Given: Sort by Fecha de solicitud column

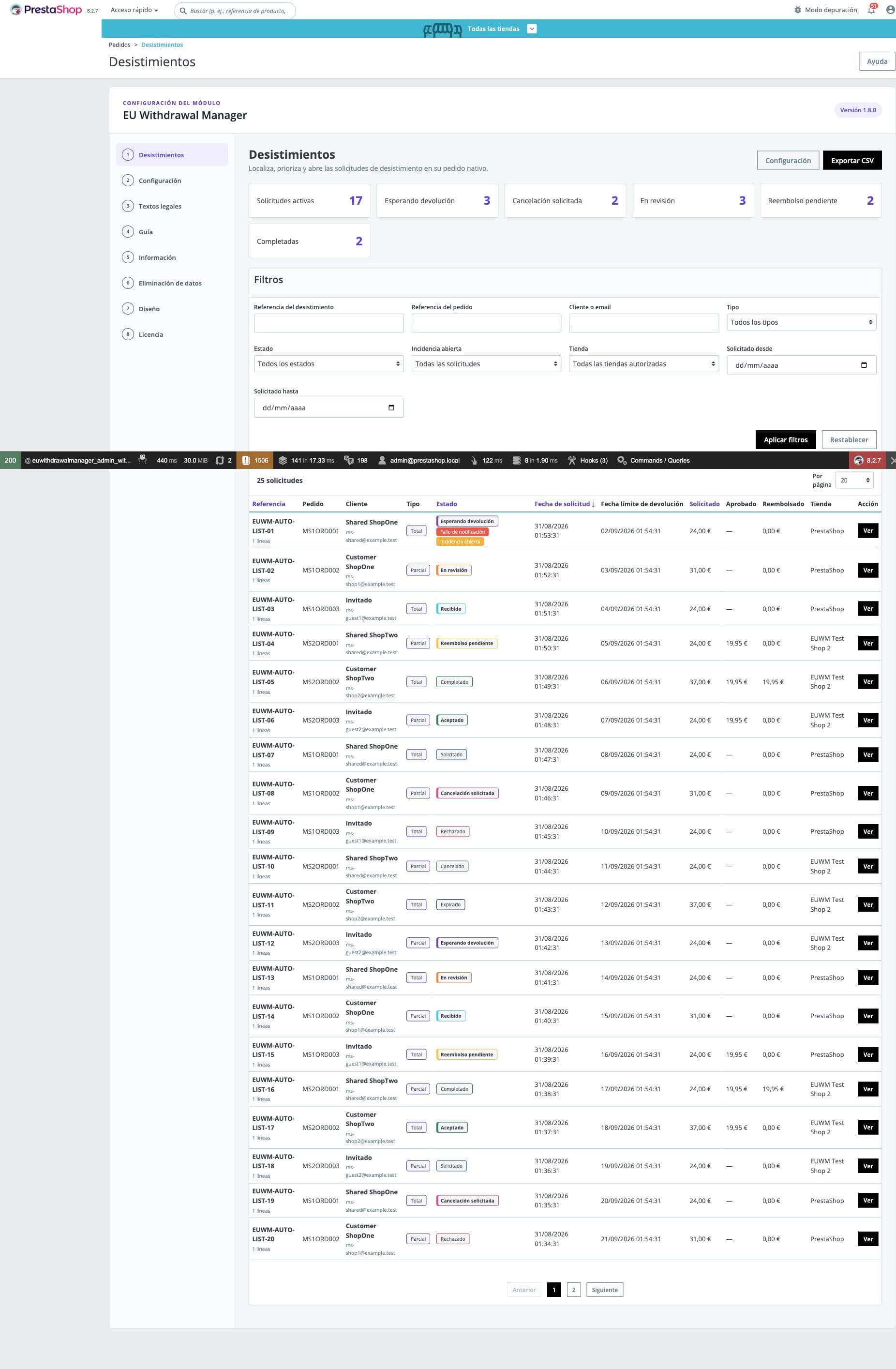Looking at the screenshot, I should 564,504.
